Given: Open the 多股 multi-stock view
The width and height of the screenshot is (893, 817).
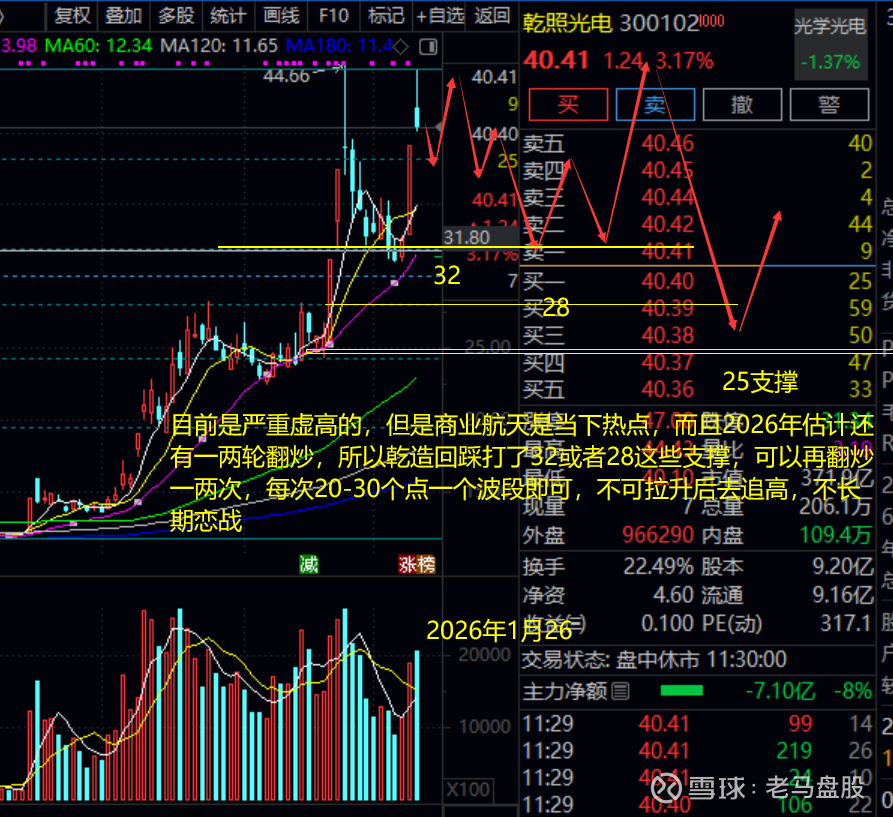Looking at the screenshot, I should pyautogui.click(x=176, y=15).
